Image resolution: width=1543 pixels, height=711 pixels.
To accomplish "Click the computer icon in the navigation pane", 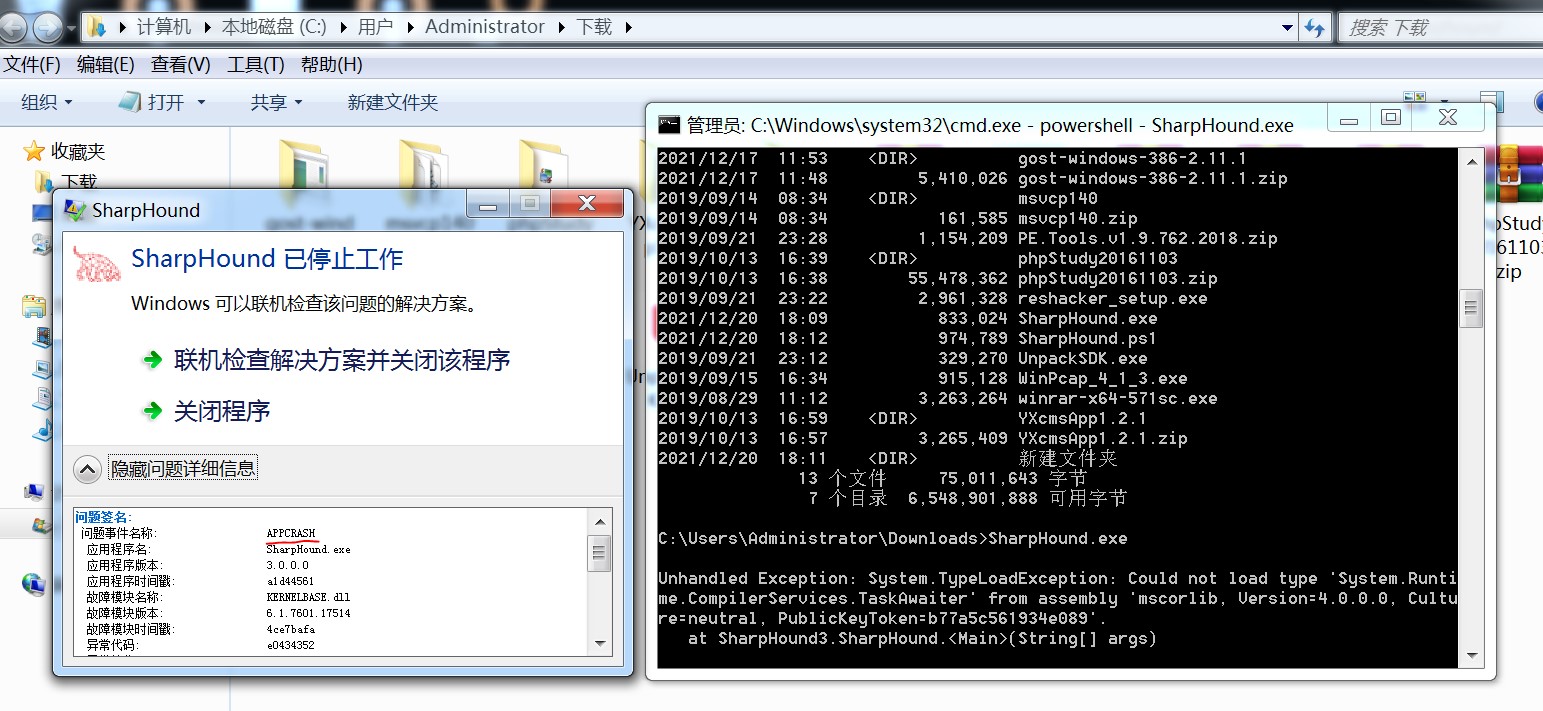I will (x=36, y=489).
